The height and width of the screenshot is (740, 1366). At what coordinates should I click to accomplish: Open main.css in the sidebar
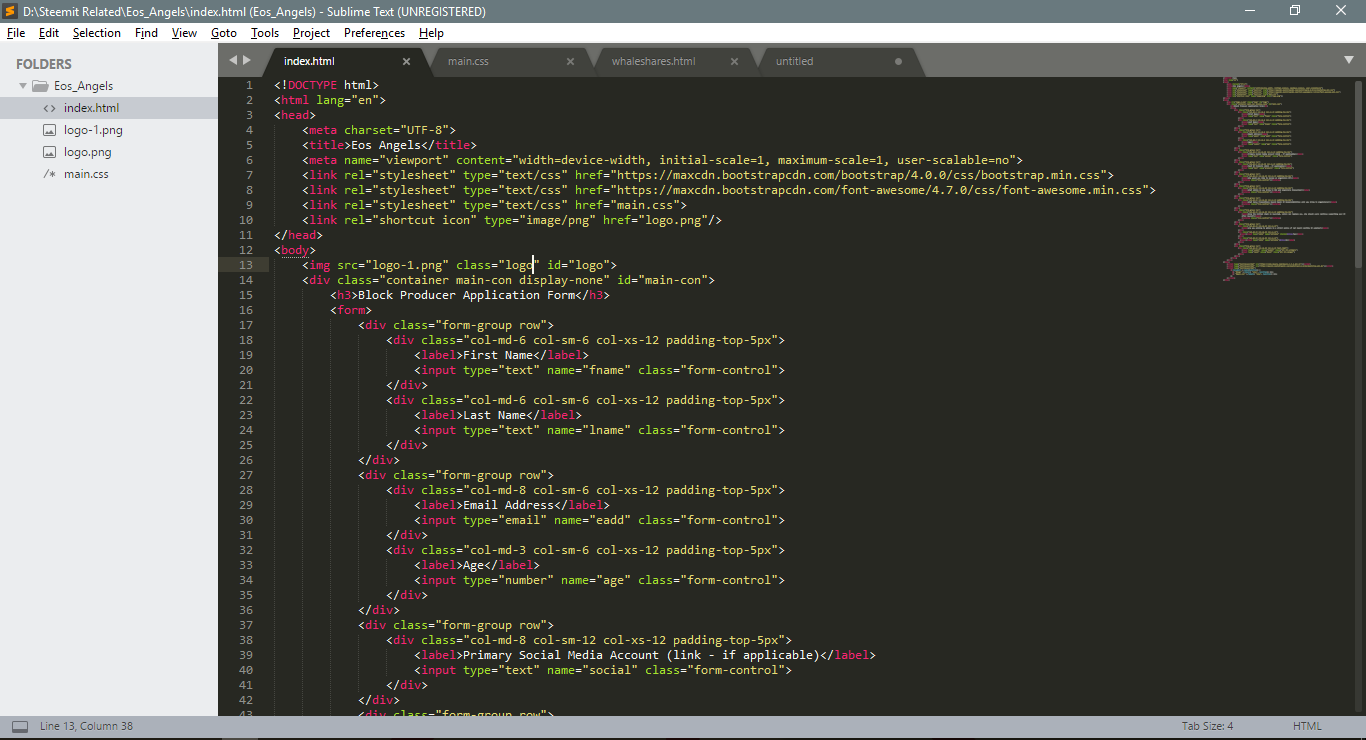point(109,174)
